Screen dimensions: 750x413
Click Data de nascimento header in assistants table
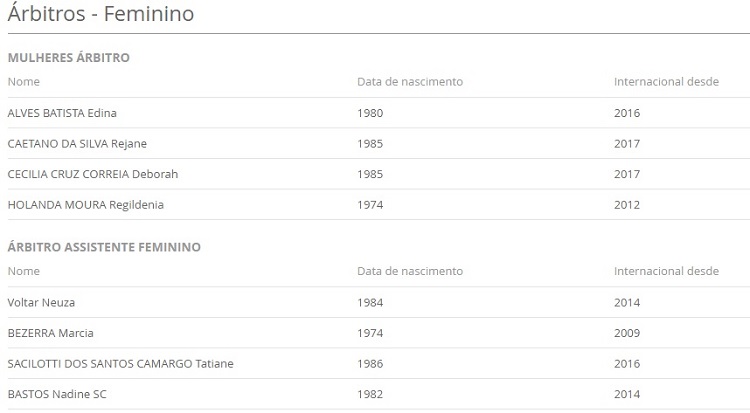(410, 271)
